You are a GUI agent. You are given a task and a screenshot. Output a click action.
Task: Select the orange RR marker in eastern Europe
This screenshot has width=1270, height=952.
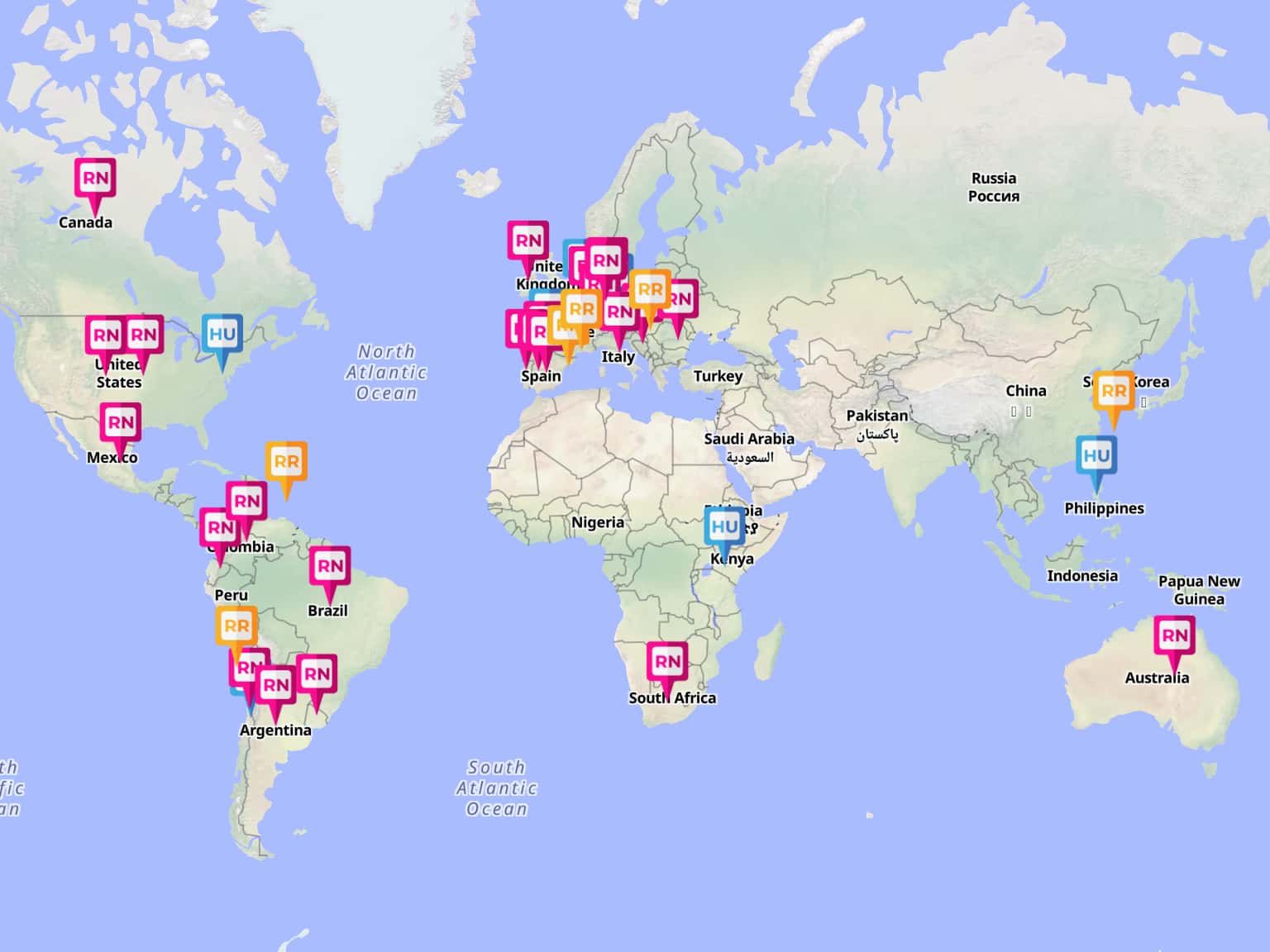[650, 290]
